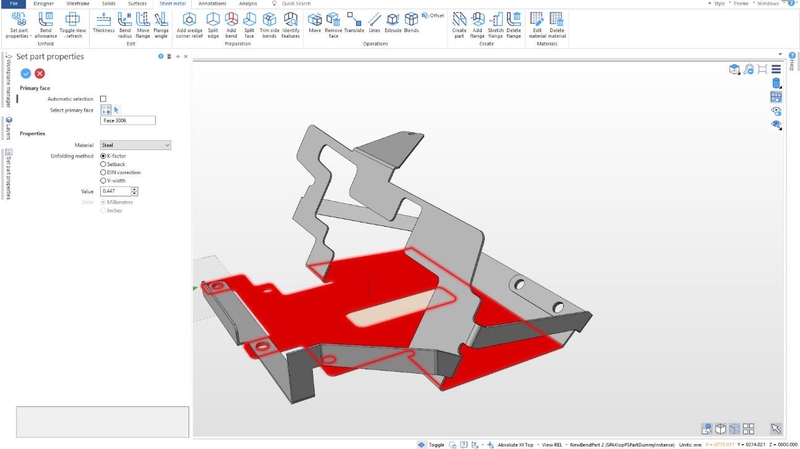
Task: Choose the Setback unfolding method
Action: (103, 164)
